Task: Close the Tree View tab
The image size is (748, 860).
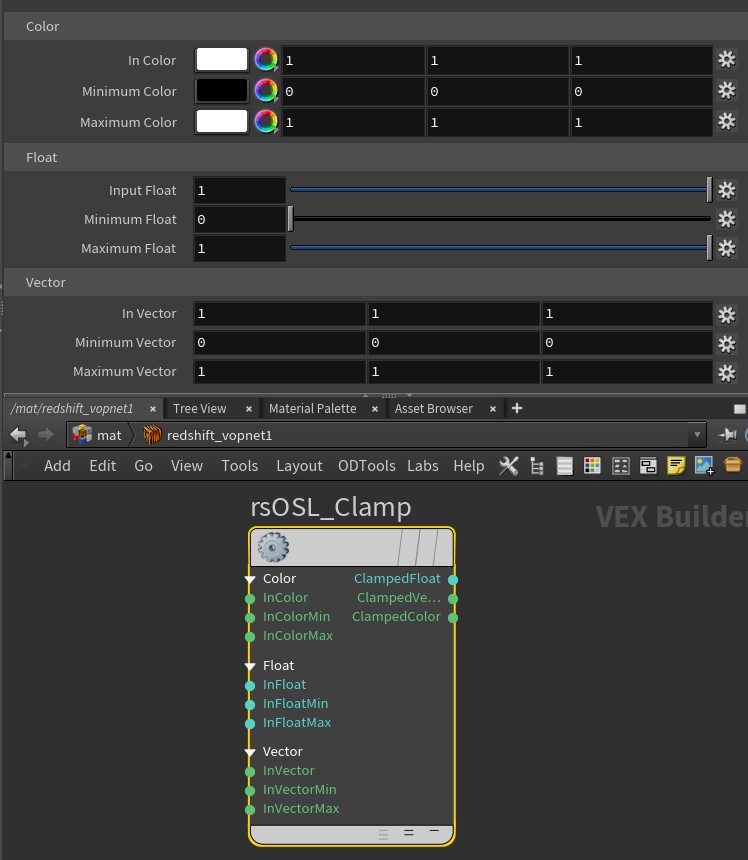Action: pos(249,409)
